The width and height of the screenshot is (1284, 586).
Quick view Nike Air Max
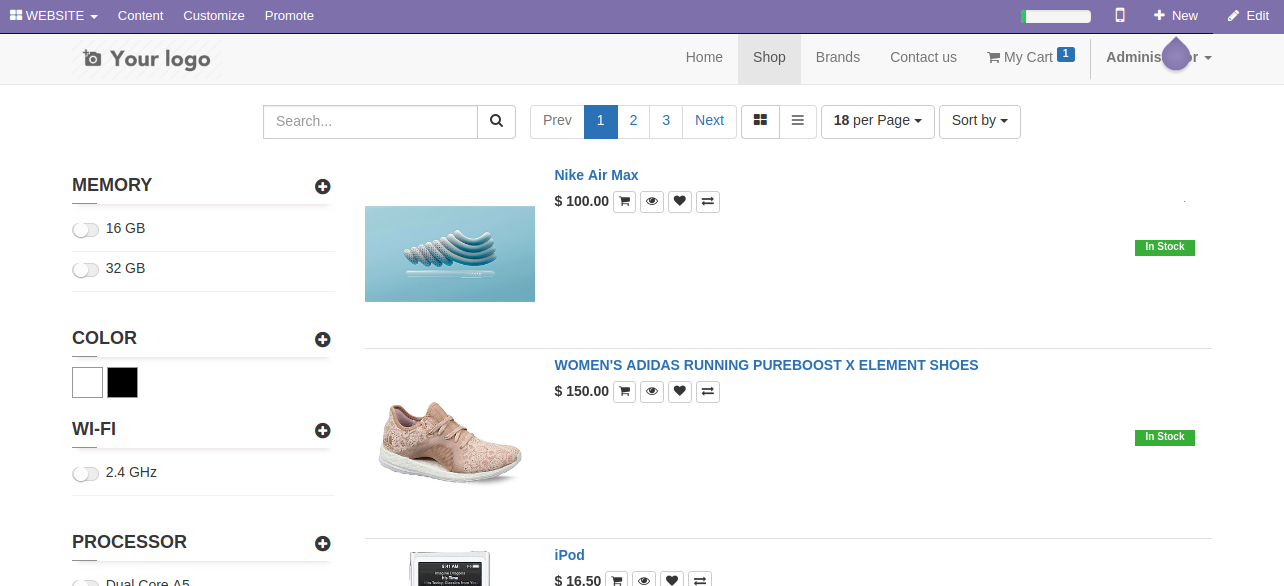[x=652, y=201]
